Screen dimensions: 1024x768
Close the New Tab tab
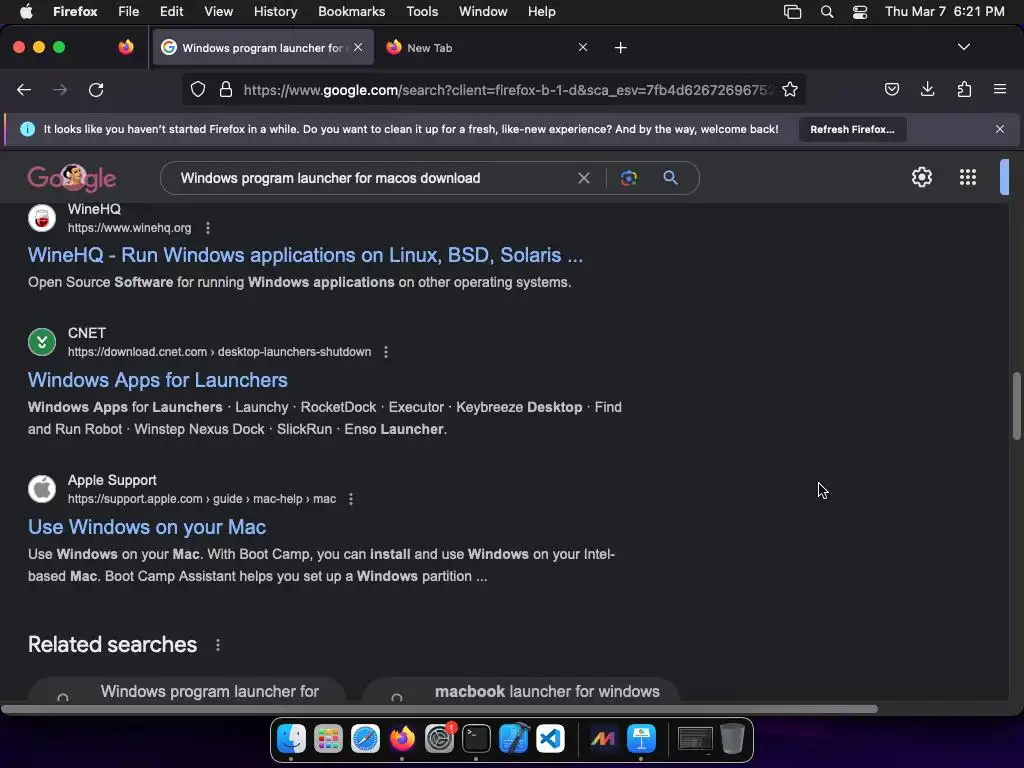tap(583, 47)
